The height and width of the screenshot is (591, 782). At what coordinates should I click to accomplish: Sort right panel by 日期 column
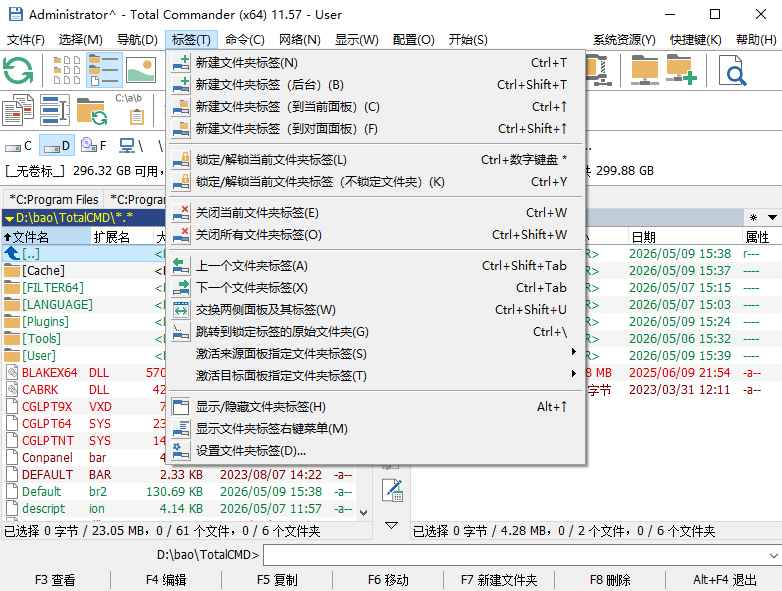coord(683,237)
